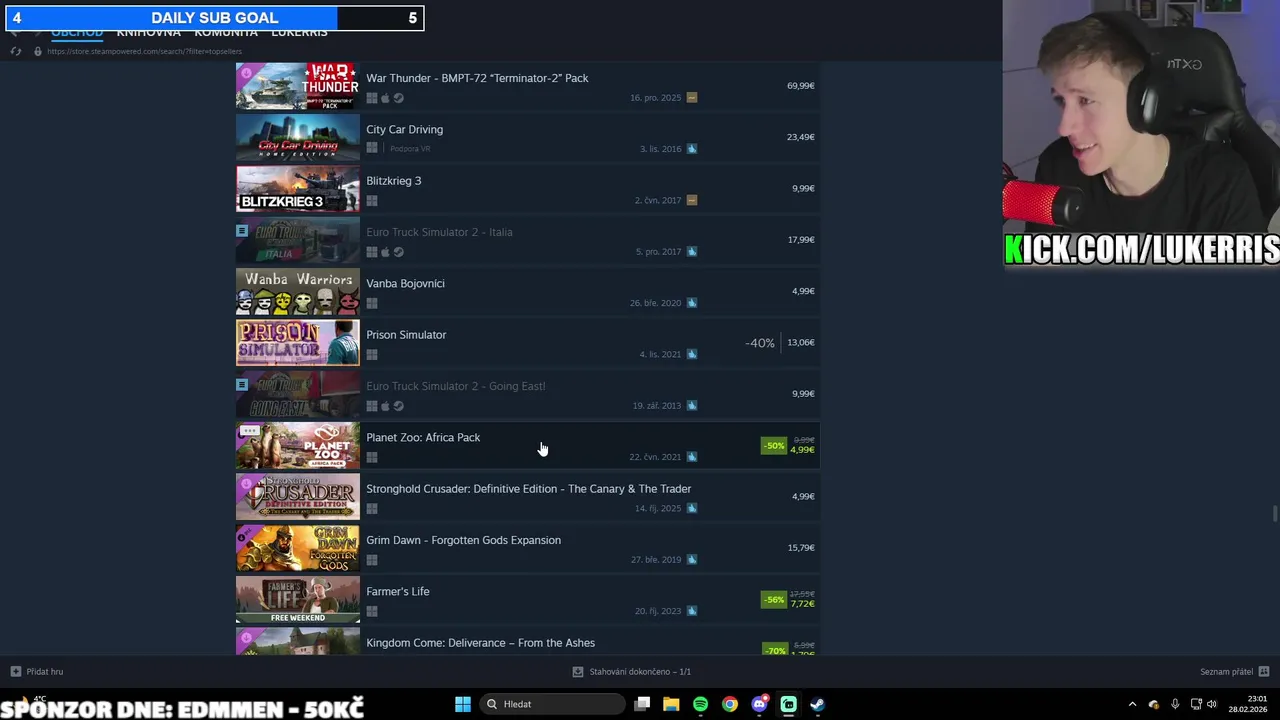Viewport: 1280px width, 720px height.
Task: Click Vanba Bojovníci thumbnail image
Action: [x=297, y=291]
